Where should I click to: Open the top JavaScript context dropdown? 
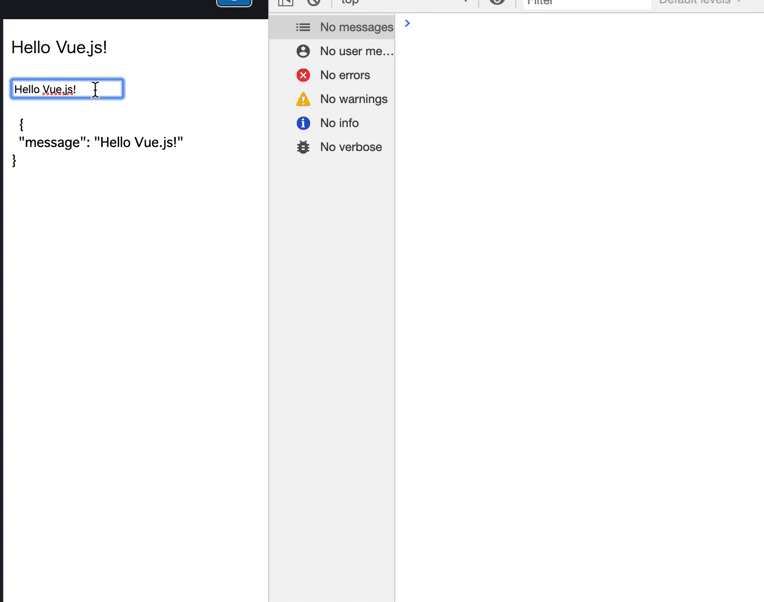click(x=404, y=2)
